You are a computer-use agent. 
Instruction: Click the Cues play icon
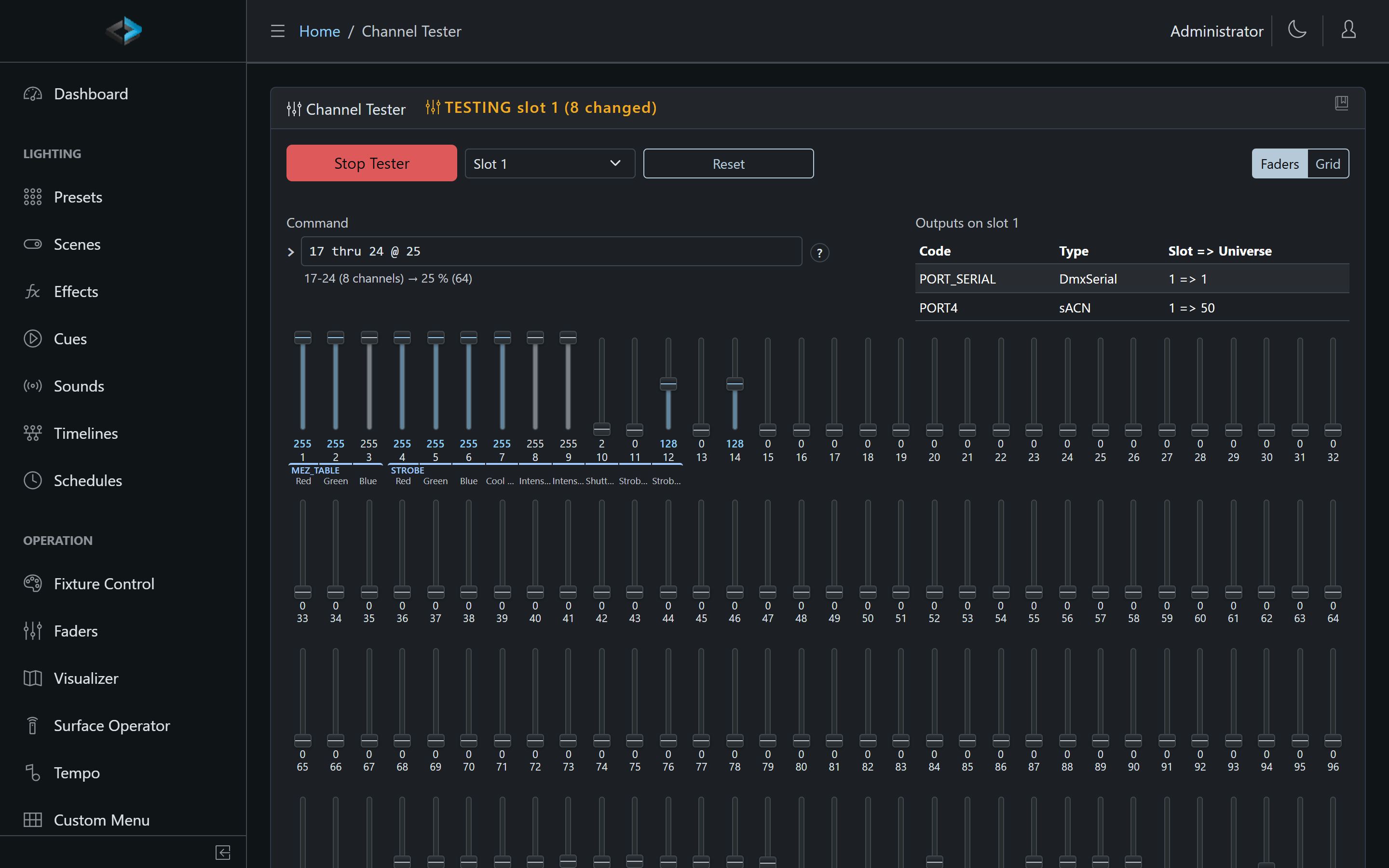pyautogui.click(x=33, y=339)
